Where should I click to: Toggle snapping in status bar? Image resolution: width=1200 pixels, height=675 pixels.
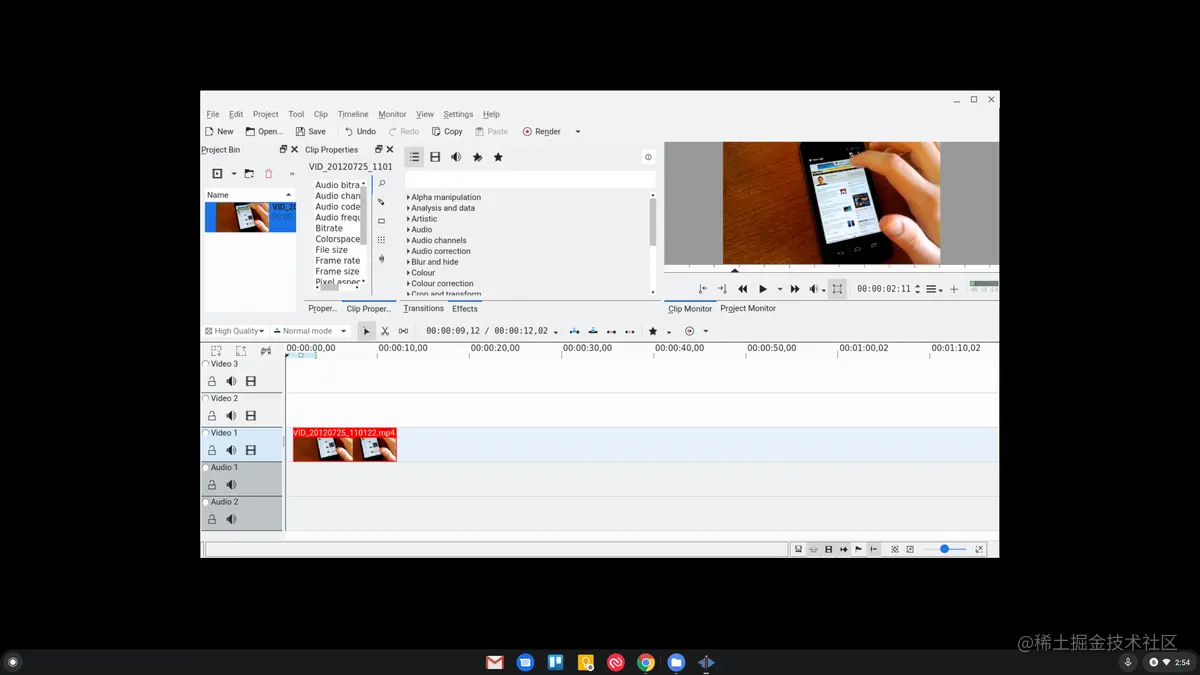click(874, 549)
